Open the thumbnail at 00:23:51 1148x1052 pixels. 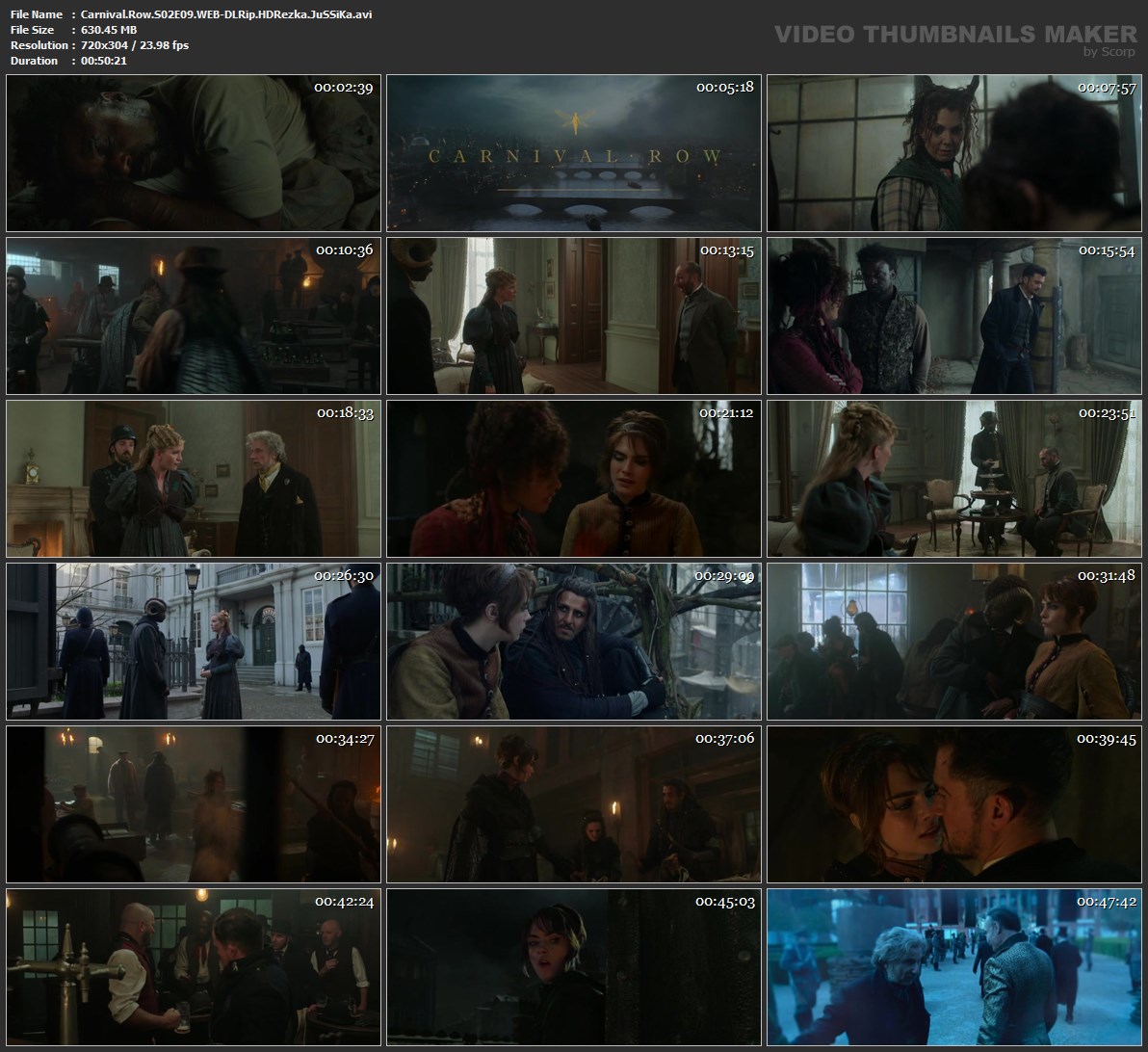(954, 479)
